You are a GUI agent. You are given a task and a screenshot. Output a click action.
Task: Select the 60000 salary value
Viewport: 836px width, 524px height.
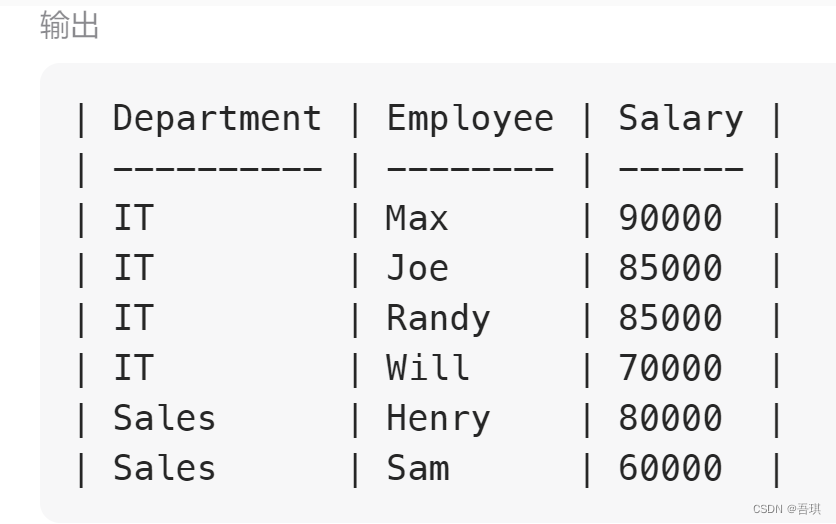pyautogui.click(x=670, y=468)
